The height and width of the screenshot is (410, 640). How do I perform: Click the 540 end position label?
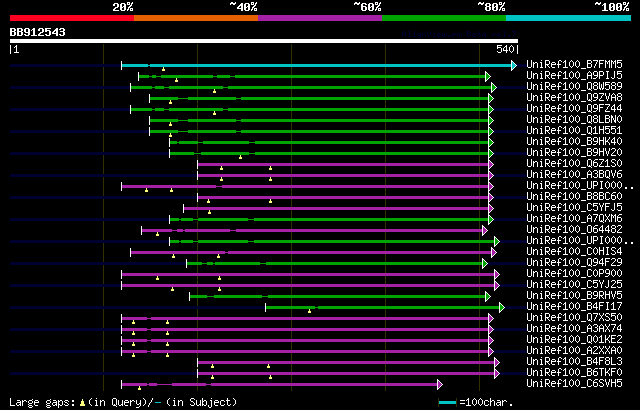(x=505, y=50)
